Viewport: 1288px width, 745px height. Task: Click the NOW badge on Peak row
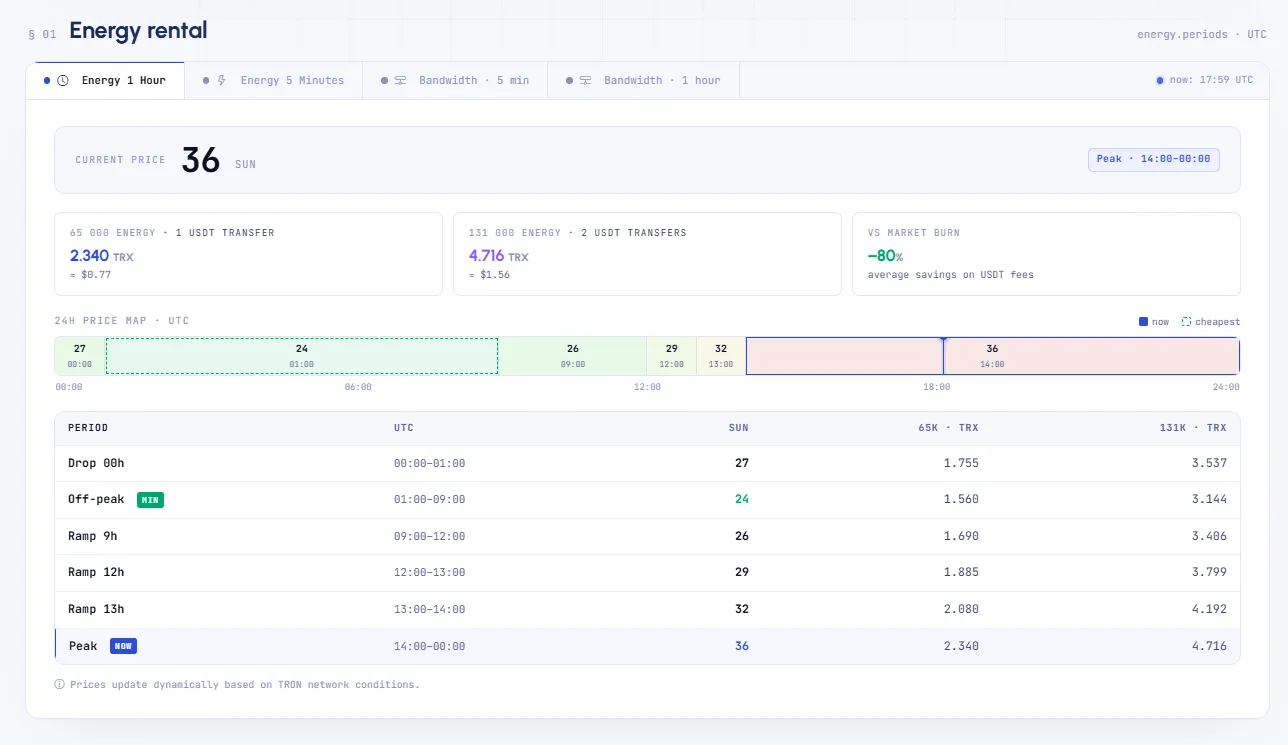point(123,646)
